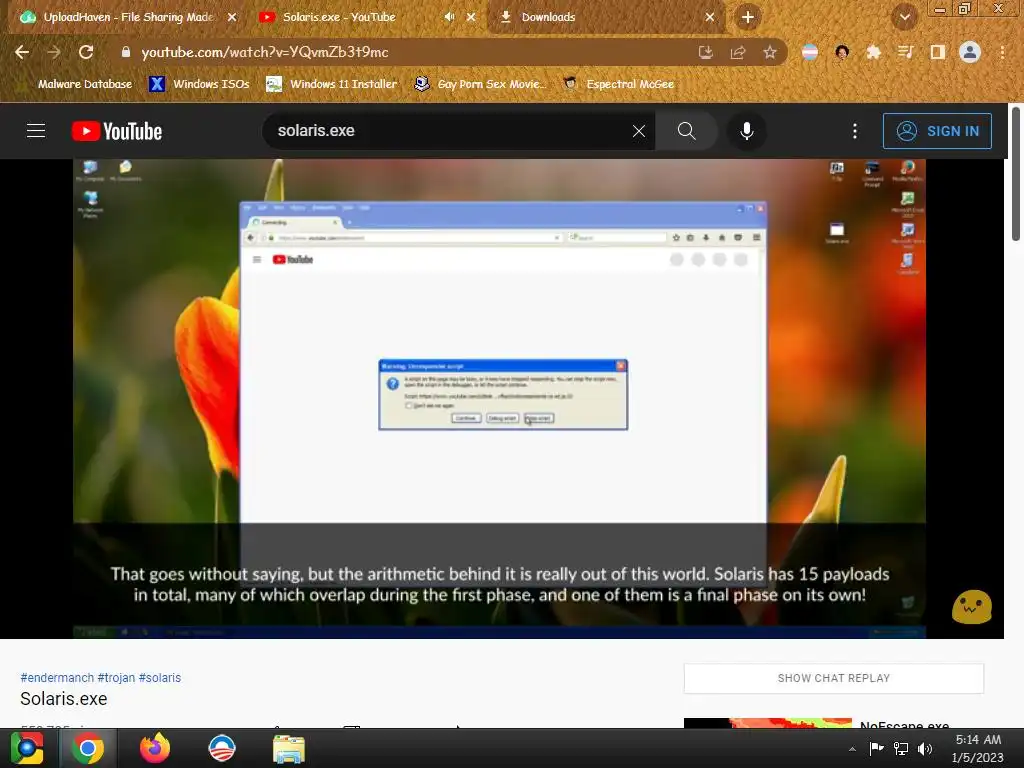Screen dimensions: 1024x768
Task: Open YouTube settings three-dot menu
Action: (855, 131)
